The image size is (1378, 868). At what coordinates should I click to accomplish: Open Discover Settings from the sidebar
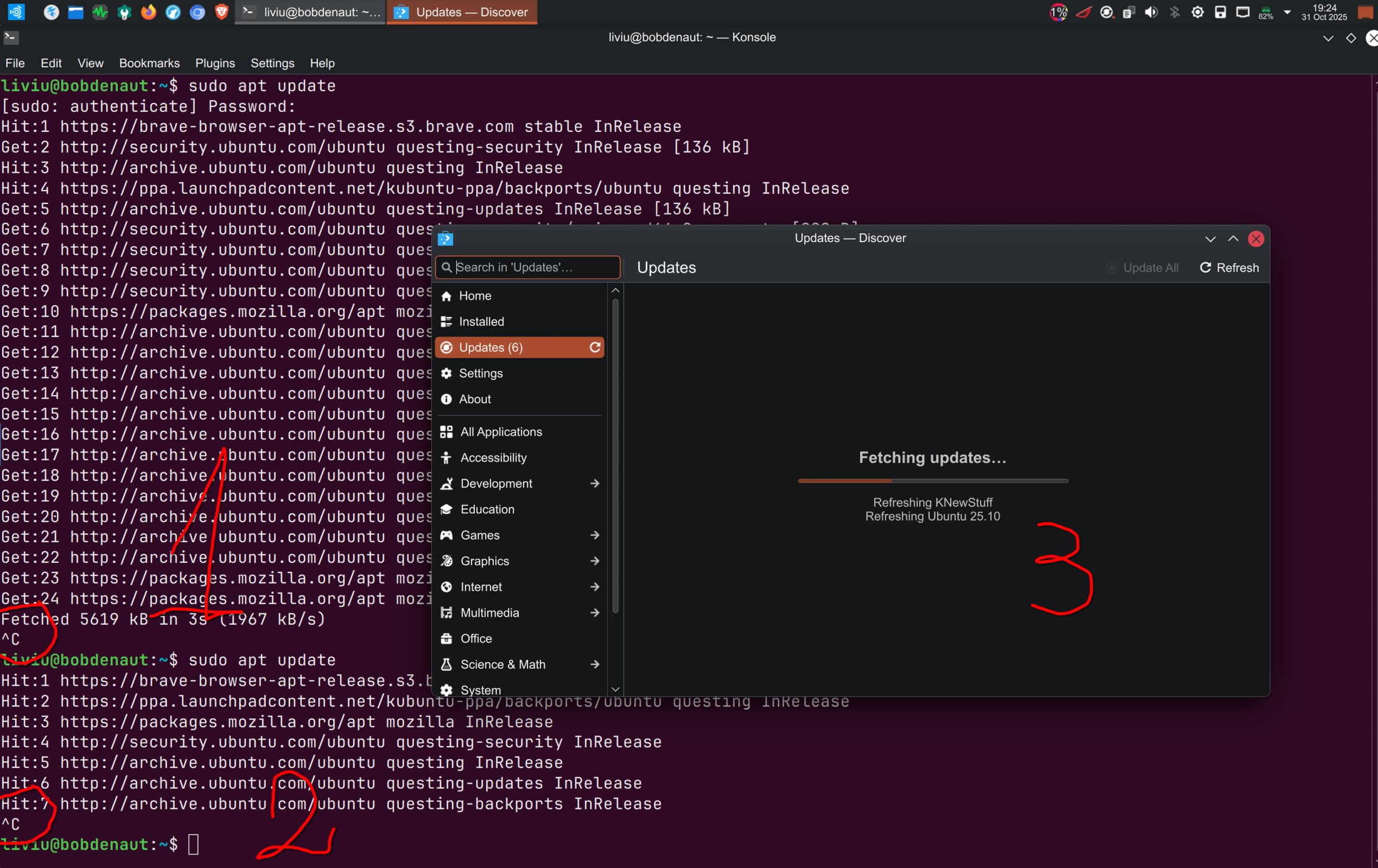(x=480, y=373)
